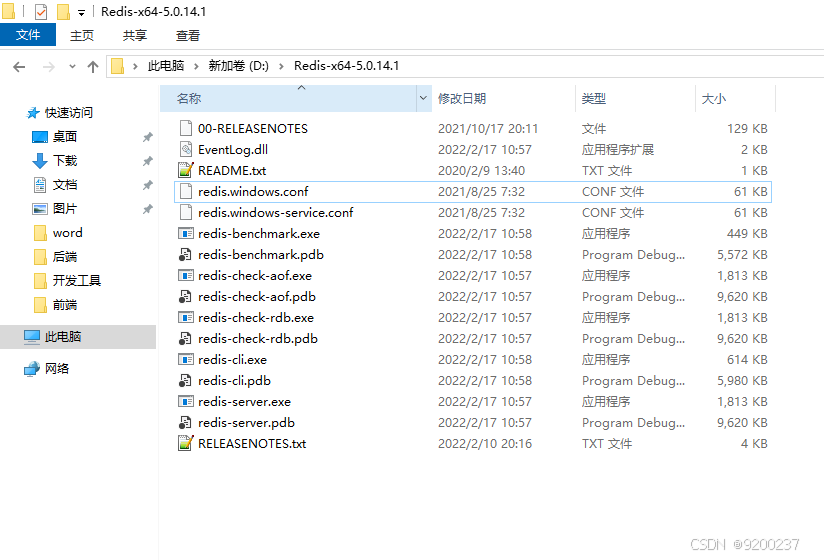
Task: Open 文档 in the quick access list
Action: 65,184
